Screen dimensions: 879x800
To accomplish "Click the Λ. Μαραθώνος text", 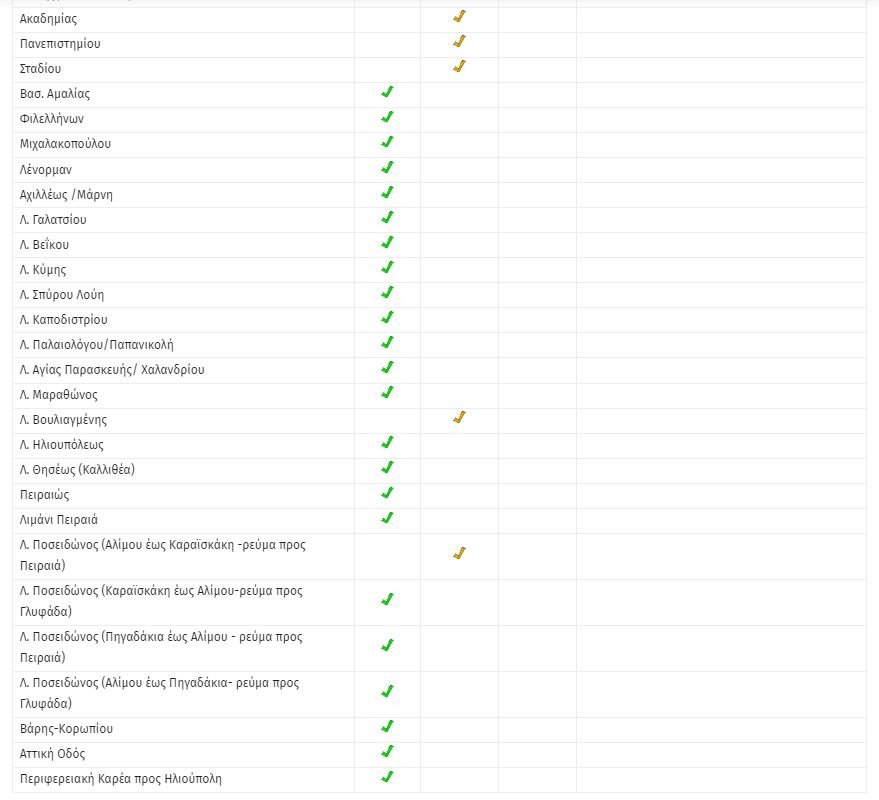I will coord(59,395).
